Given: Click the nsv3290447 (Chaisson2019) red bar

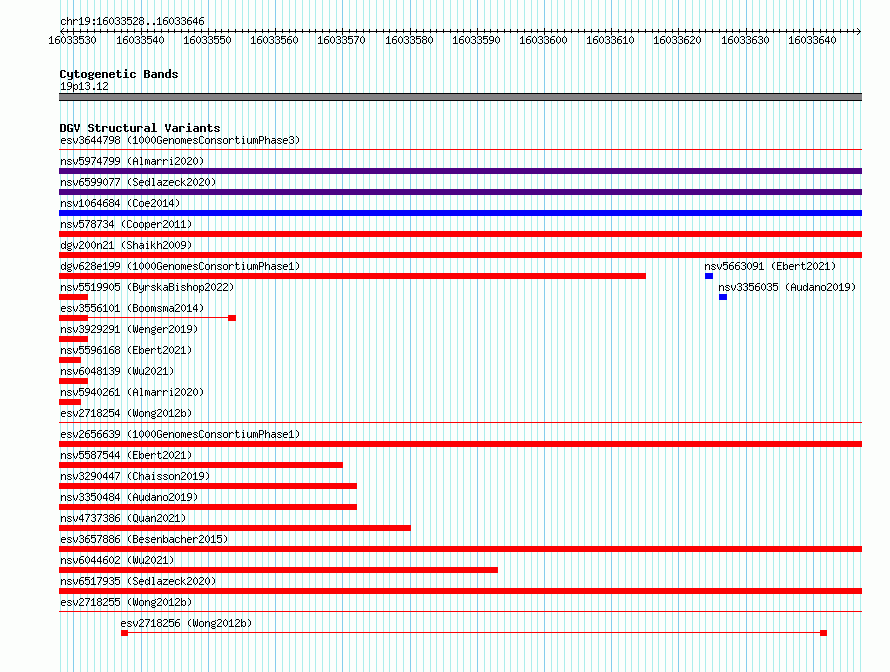Looking at the screenshot, I should tap(208, 486).
